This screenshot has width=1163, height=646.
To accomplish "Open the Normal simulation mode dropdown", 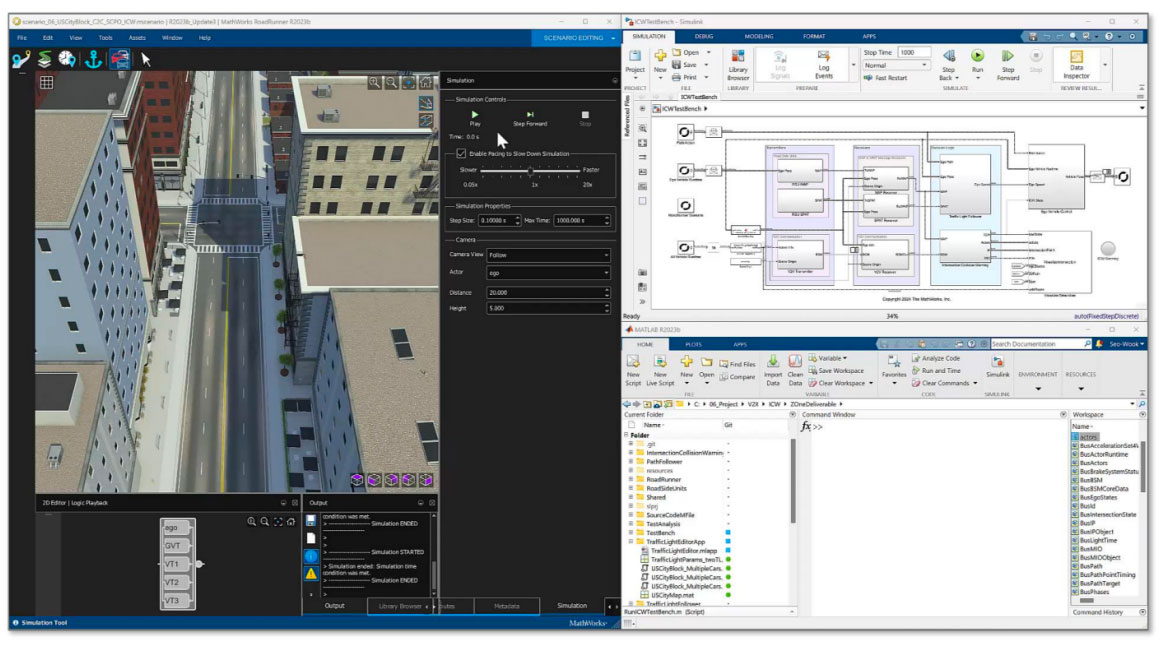I will (896, 65).
